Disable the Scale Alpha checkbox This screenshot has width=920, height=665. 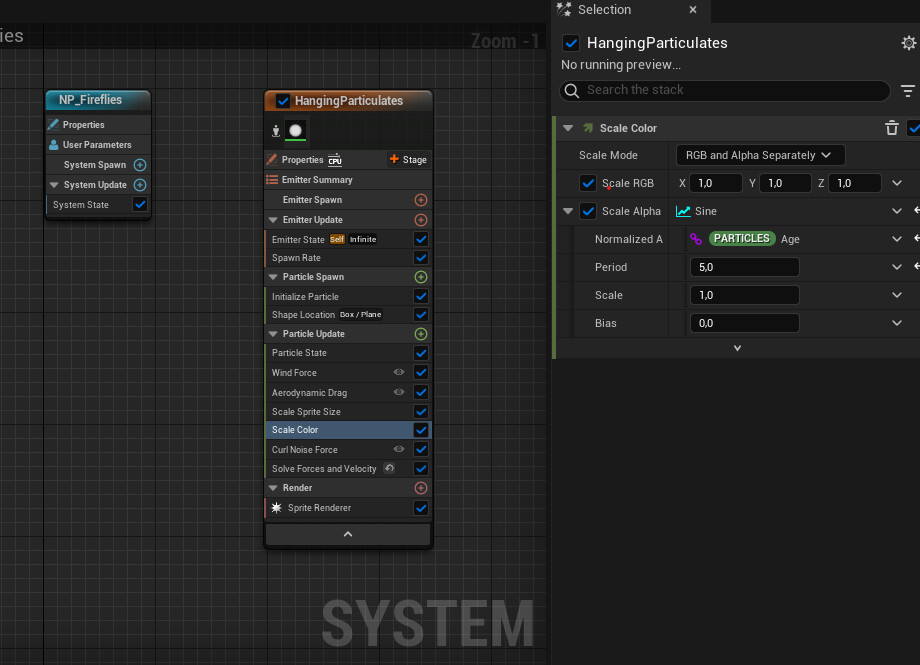(588, 211)
